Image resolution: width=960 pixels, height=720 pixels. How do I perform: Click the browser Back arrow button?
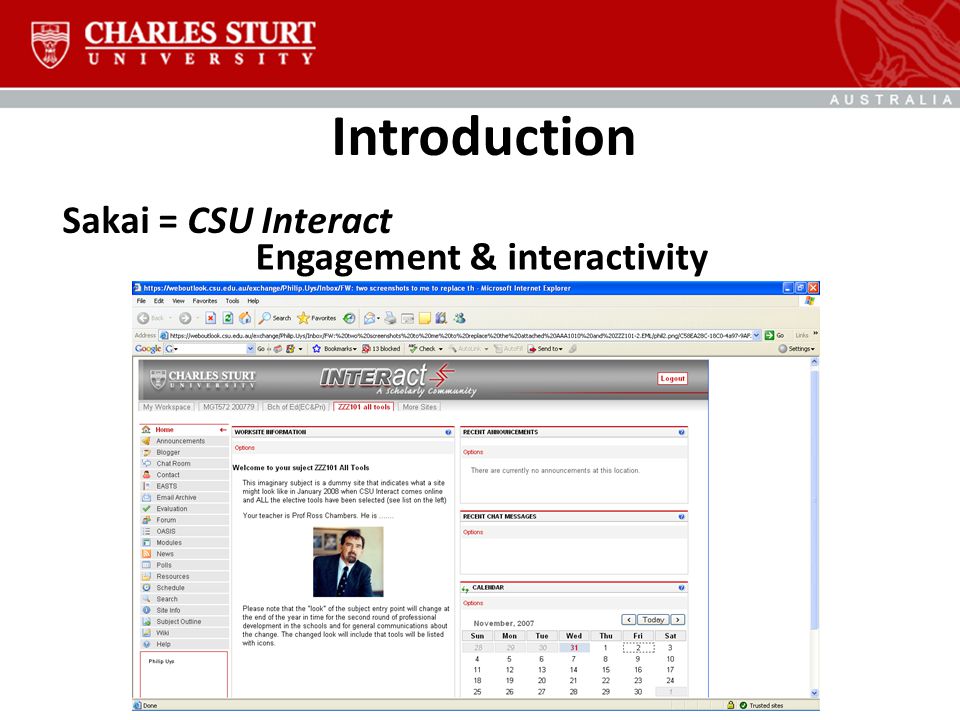[143, 318]
